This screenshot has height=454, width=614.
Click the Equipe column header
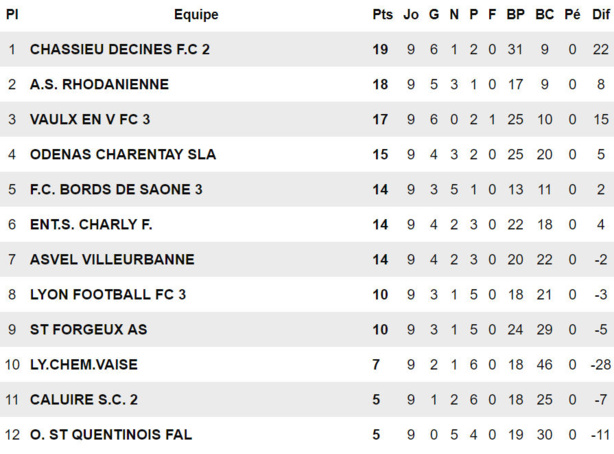click(195, 14)
